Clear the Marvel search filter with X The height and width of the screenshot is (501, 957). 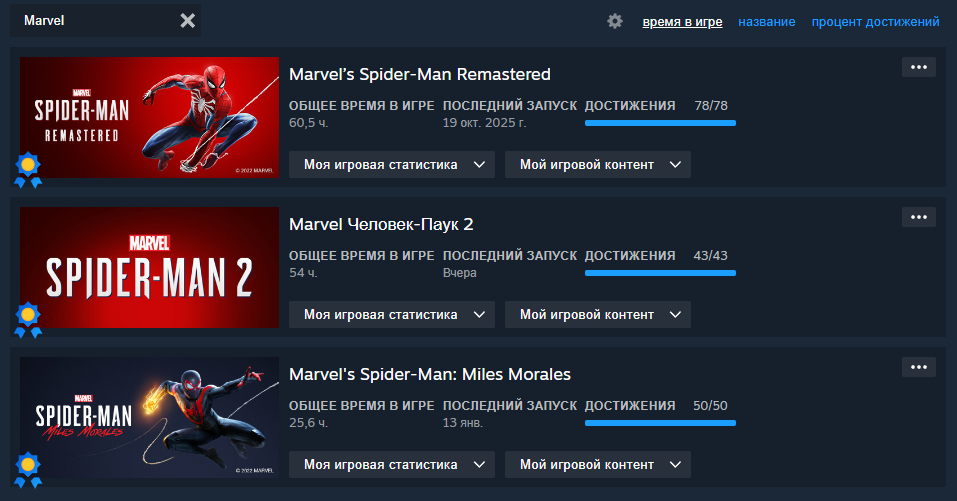(187, 21)
